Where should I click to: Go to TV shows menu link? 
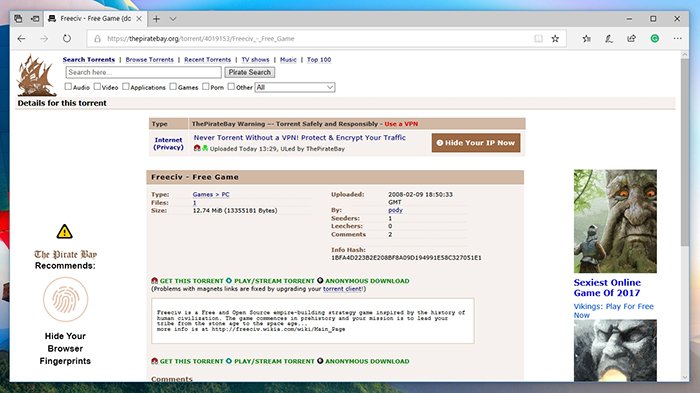[x=255, y=59]
